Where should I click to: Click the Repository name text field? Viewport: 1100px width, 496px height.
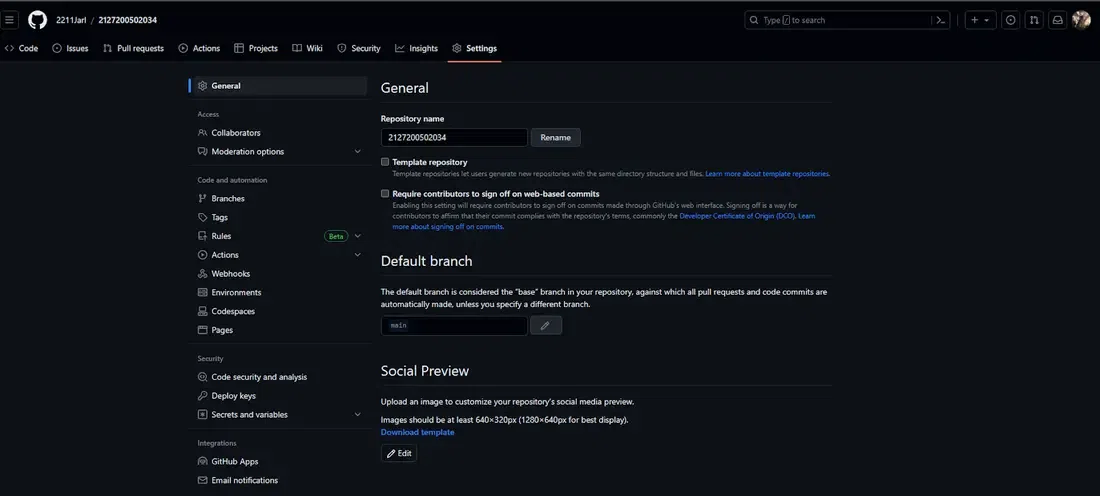coord(454,138)
